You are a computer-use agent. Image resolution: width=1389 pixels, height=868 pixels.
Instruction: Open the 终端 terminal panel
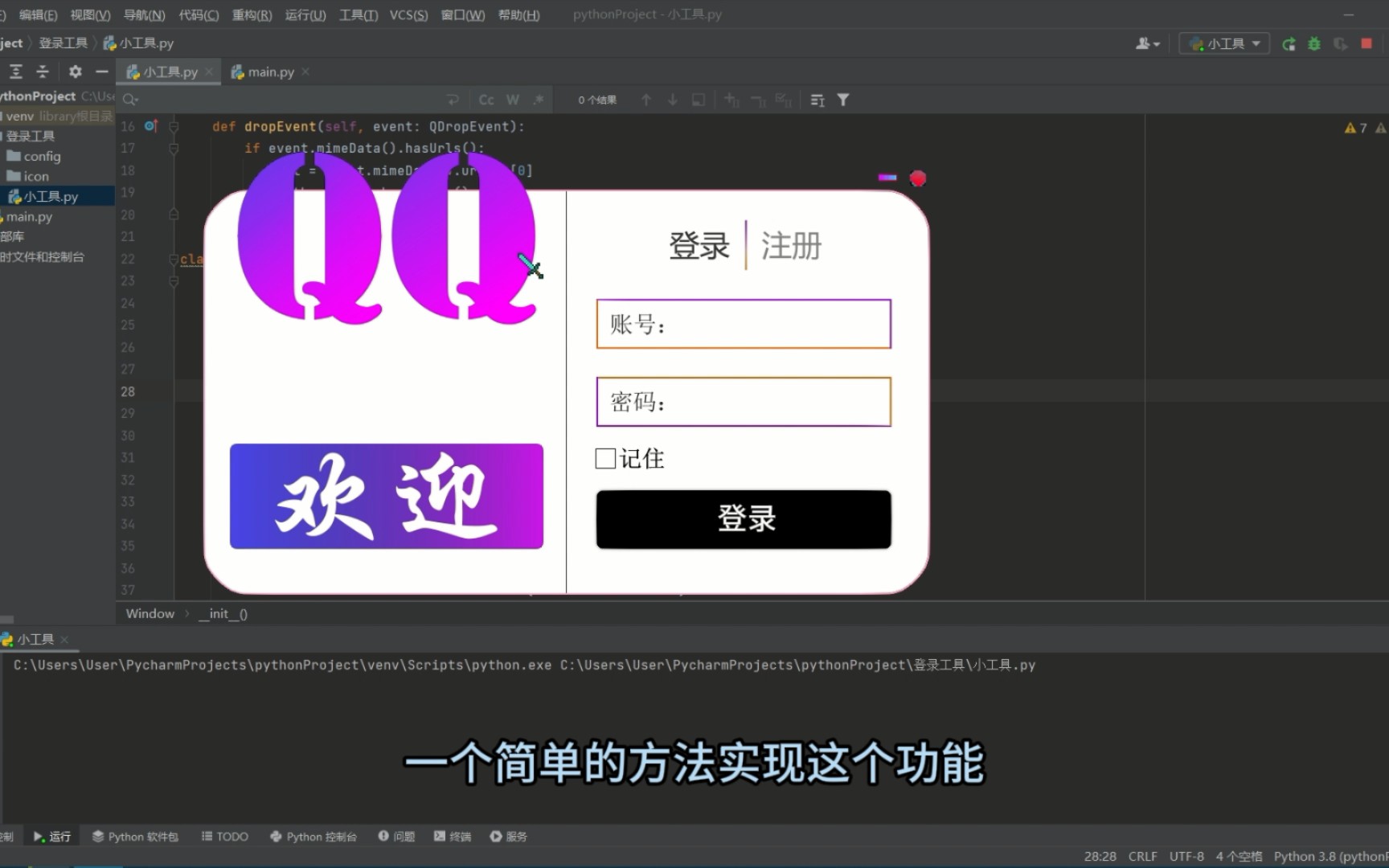pos(453,836)
